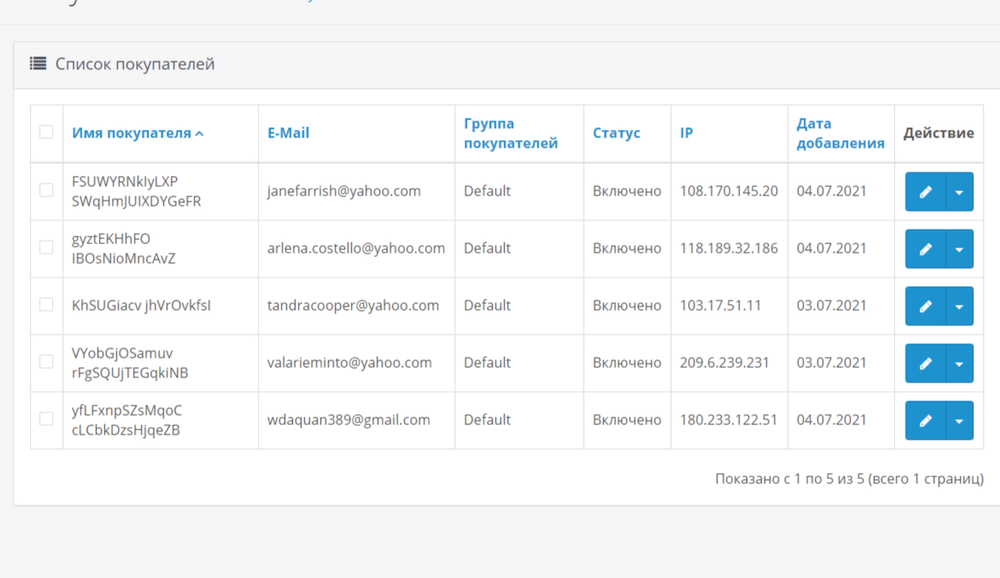
Task: Click edit pencil icon for janefarrish@yahoo.com
Action: point(925,192)
